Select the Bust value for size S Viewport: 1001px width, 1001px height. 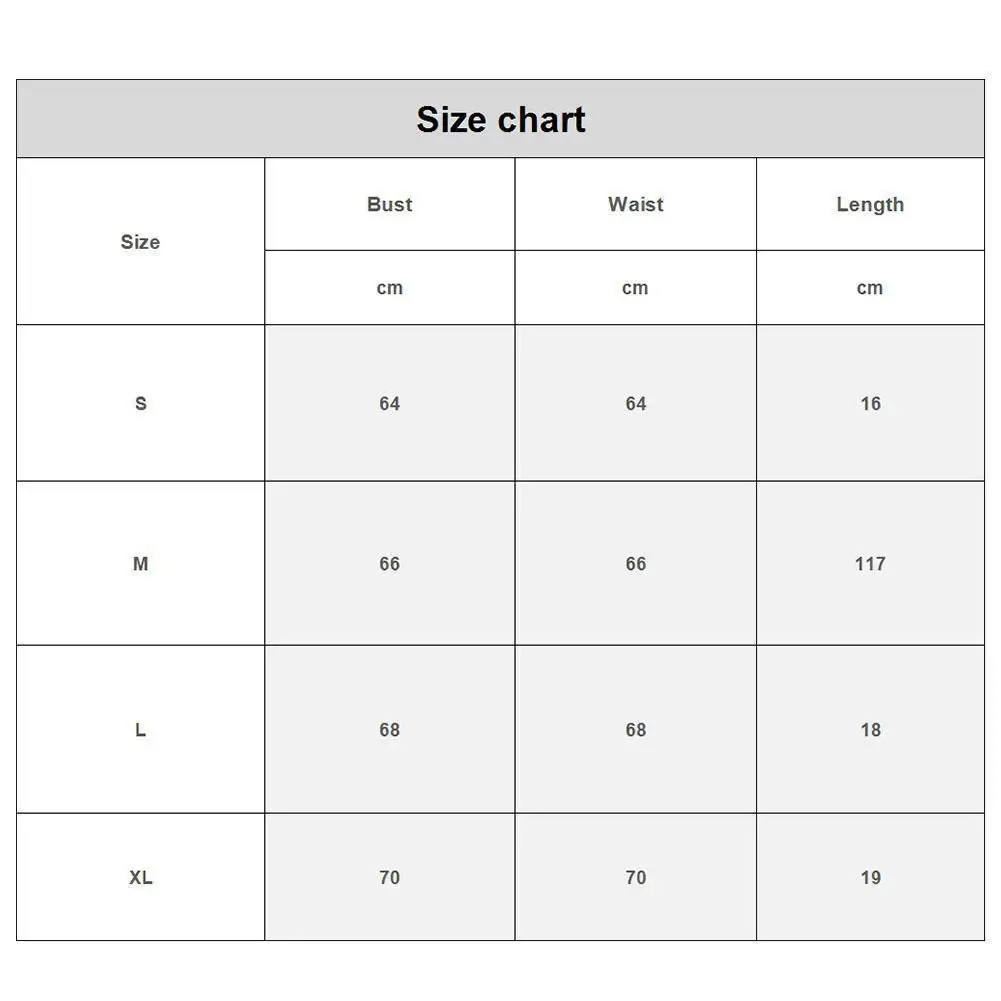coord(389,403)
